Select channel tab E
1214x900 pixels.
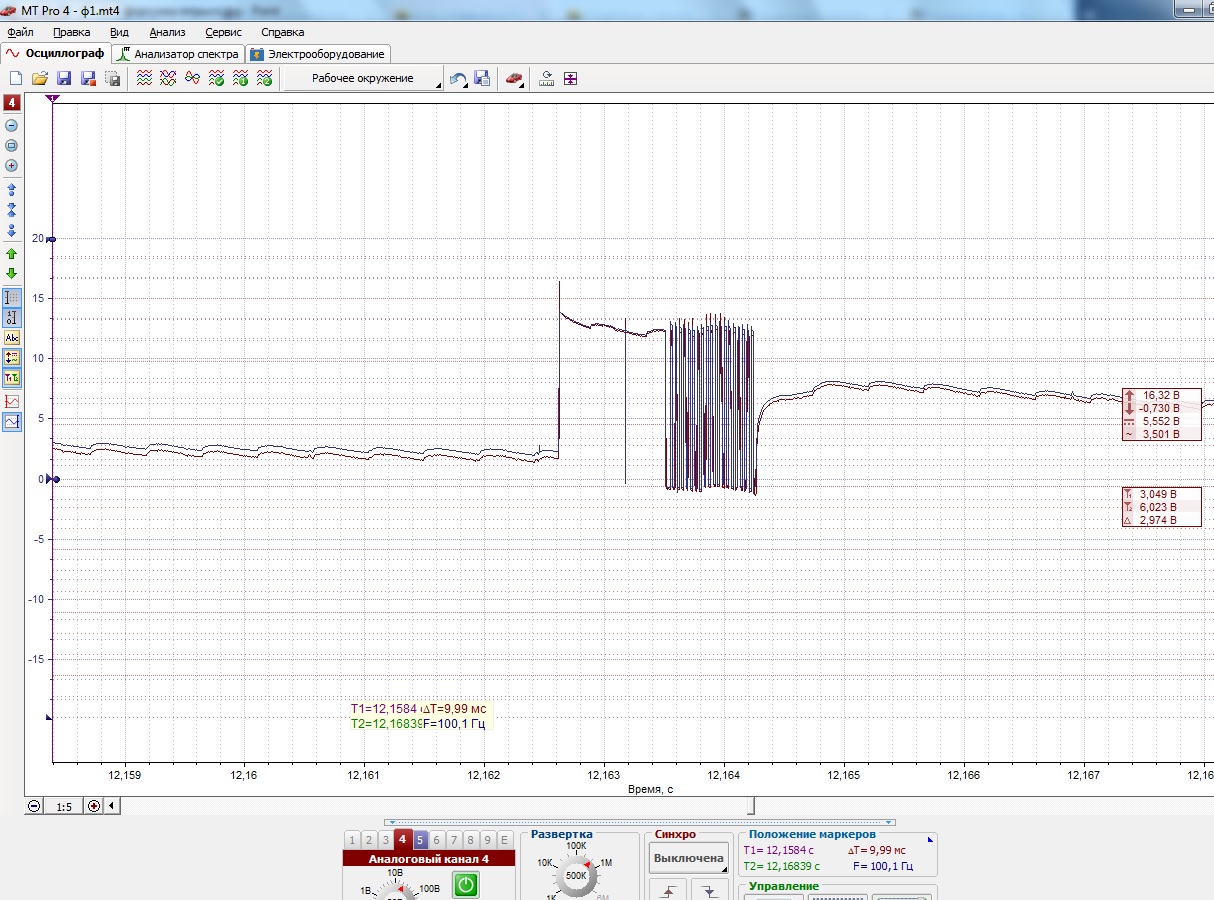click(x=505, y=840)
